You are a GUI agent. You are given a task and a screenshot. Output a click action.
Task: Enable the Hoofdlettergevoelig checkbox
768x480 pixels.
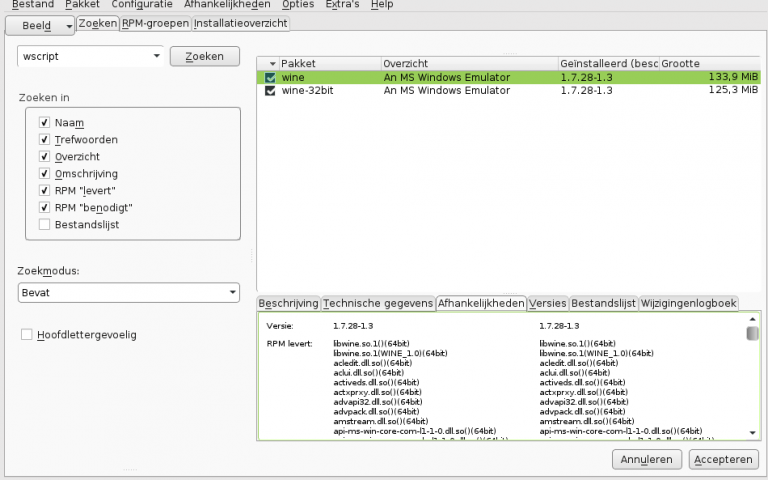[26, 334]
